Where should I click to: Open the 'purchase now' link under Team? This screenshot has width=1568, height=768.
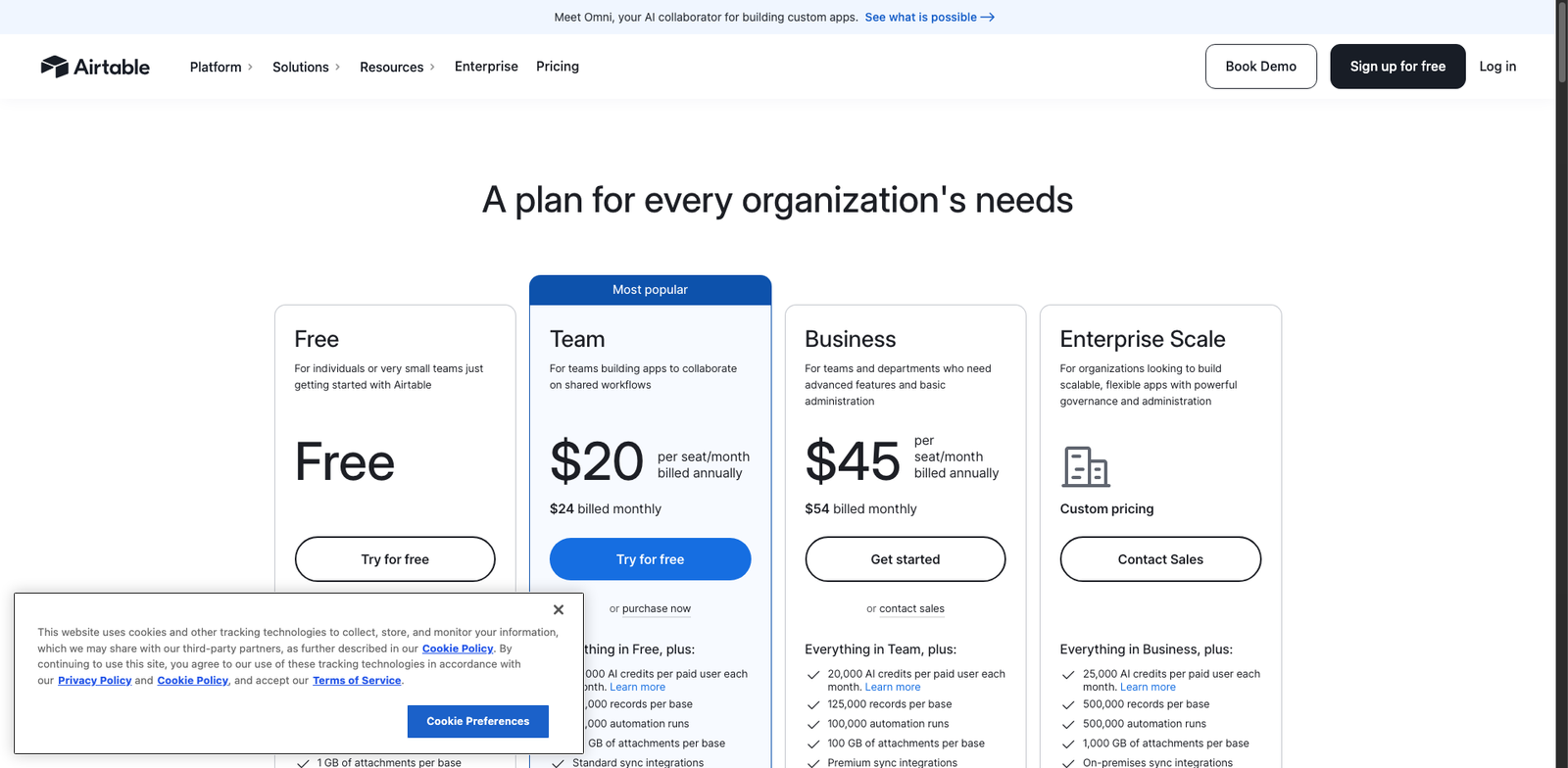(x=656, y=609)
